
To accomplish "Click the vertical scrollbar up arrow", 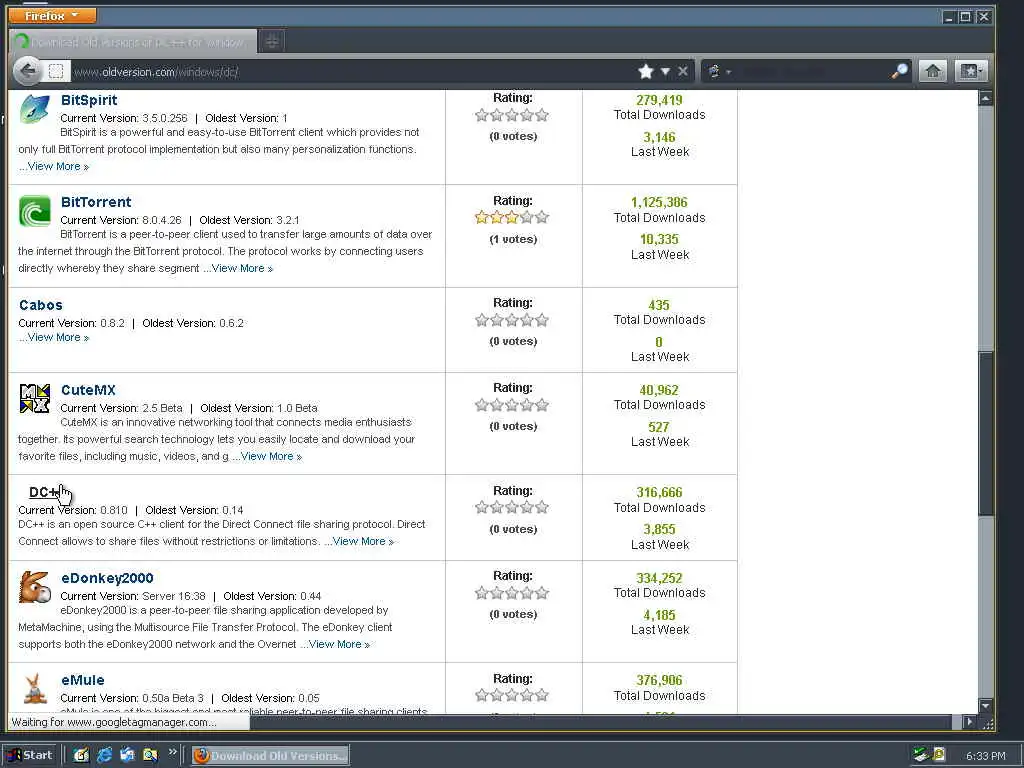I will (x=986, y=99).
